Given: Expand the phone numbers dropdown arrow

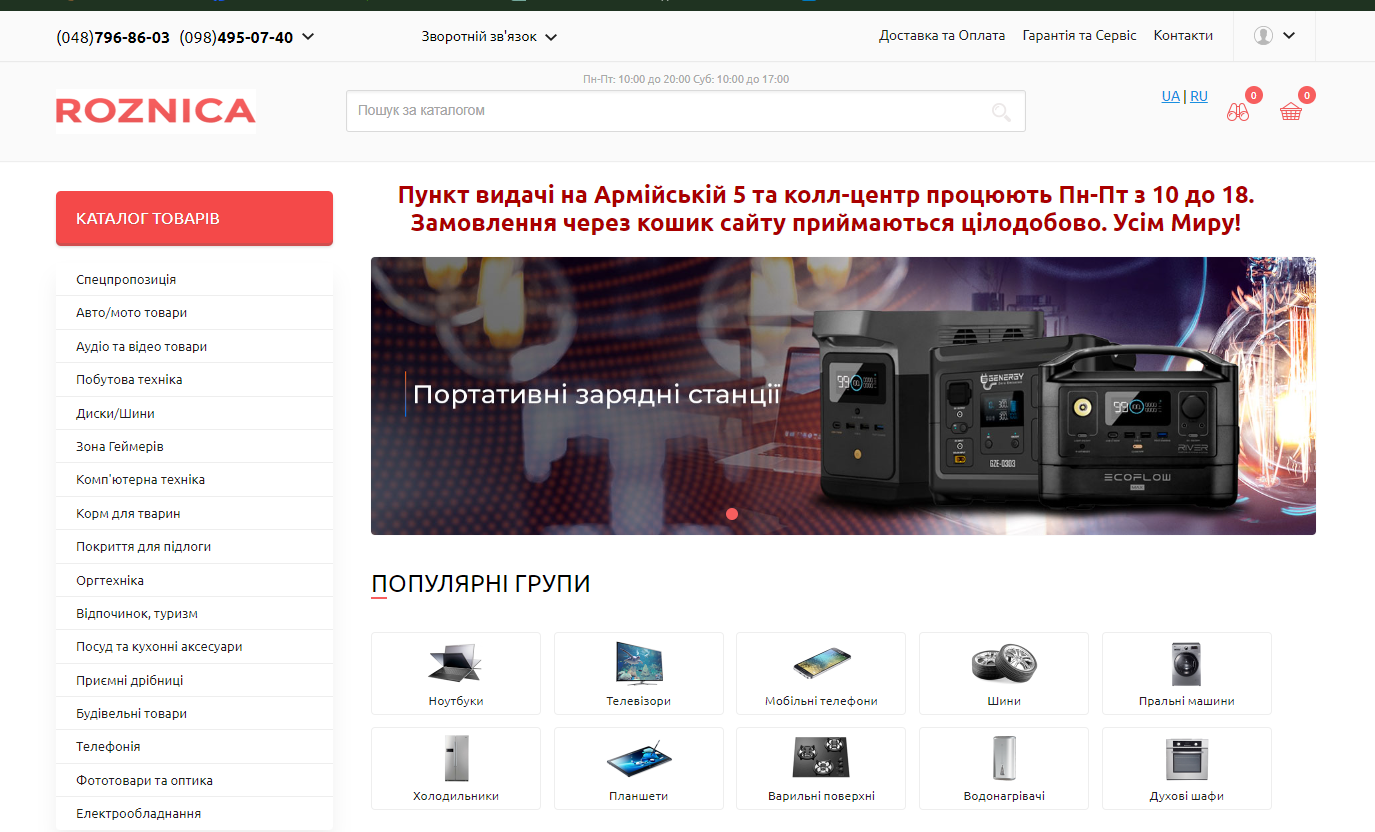Looking at the screenshot, I should (x=308, y=37).
